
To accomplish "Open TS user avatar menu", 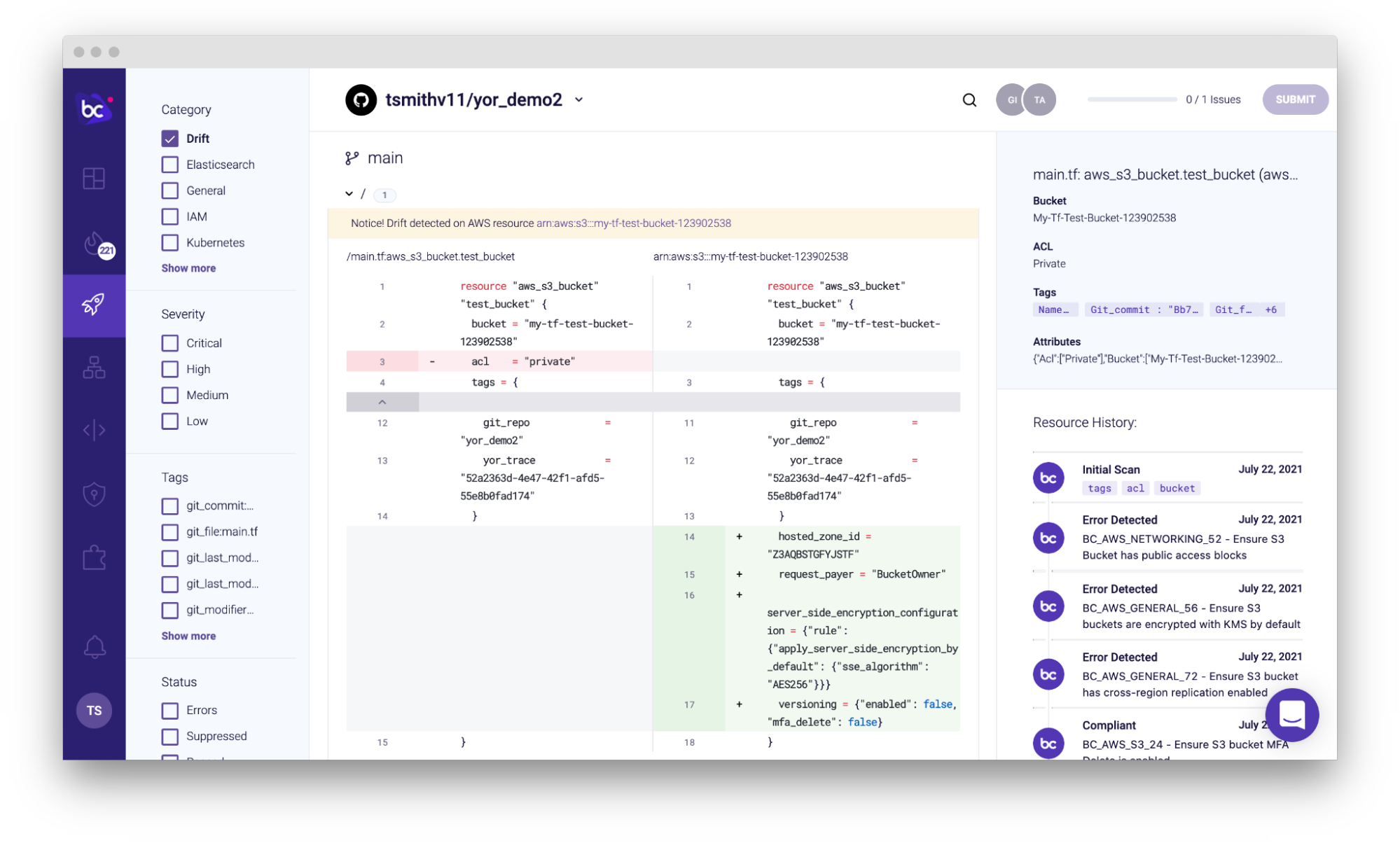I will (x=94, y=710).
